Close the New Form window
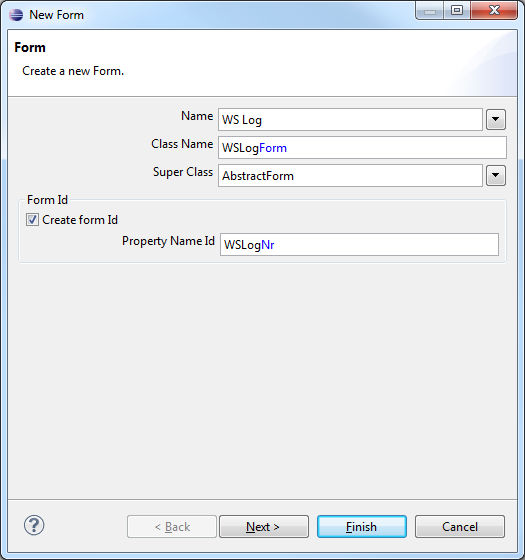Viewport: 525px width, 560px height. click(494, 10)
